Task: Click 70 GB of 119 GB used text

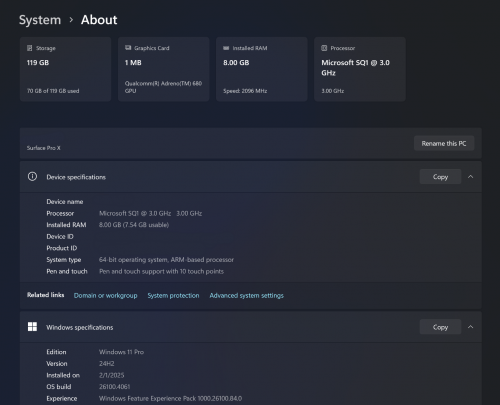Action: (53, 91)
